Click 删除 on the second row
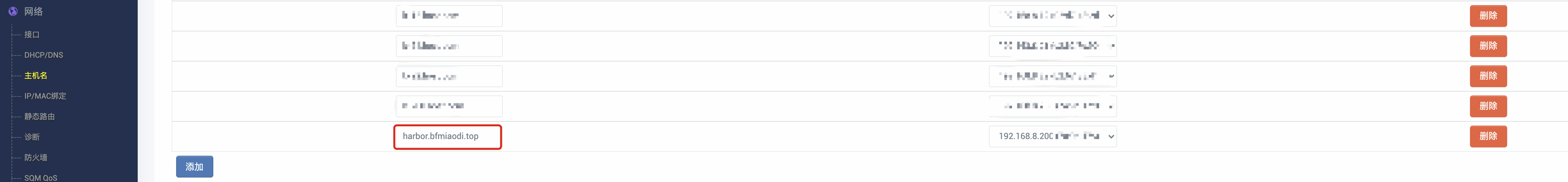The height and width of the screenshot is (182, 1568). coord(1488,45)
